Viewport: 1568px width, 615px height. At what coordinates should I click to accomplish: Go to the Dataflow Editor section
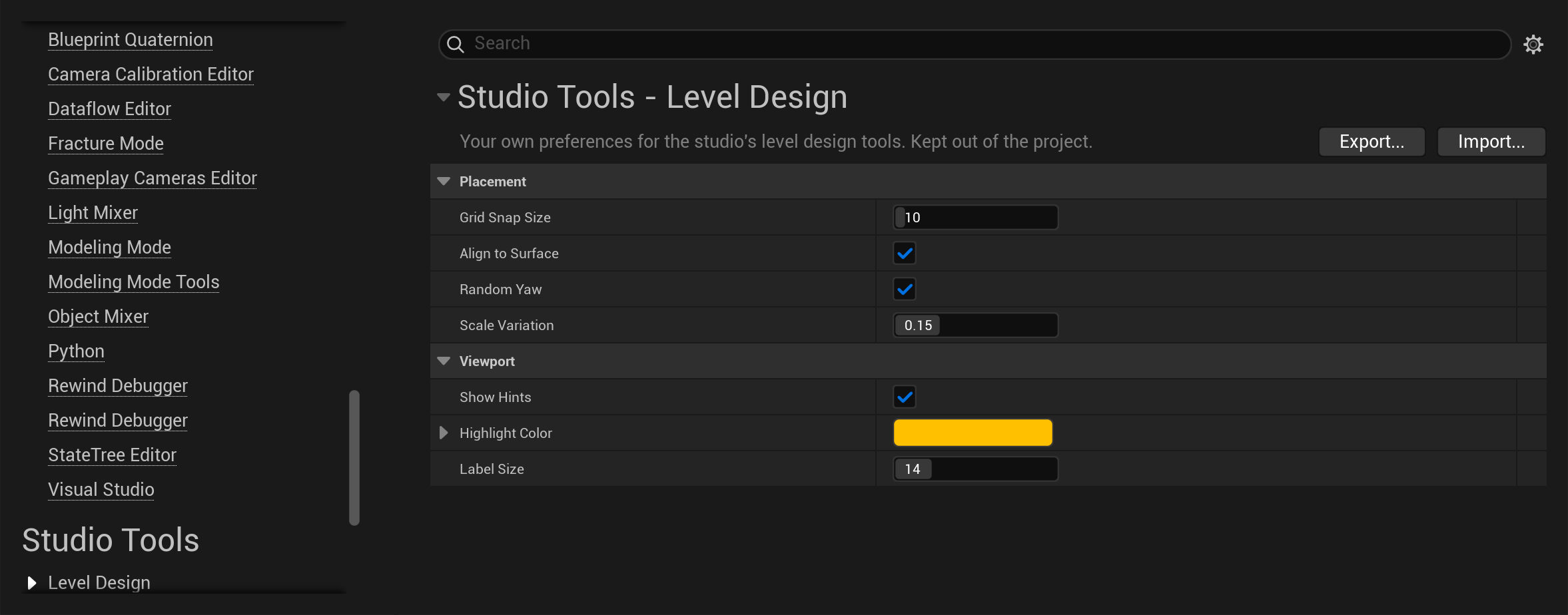[109, 109]
